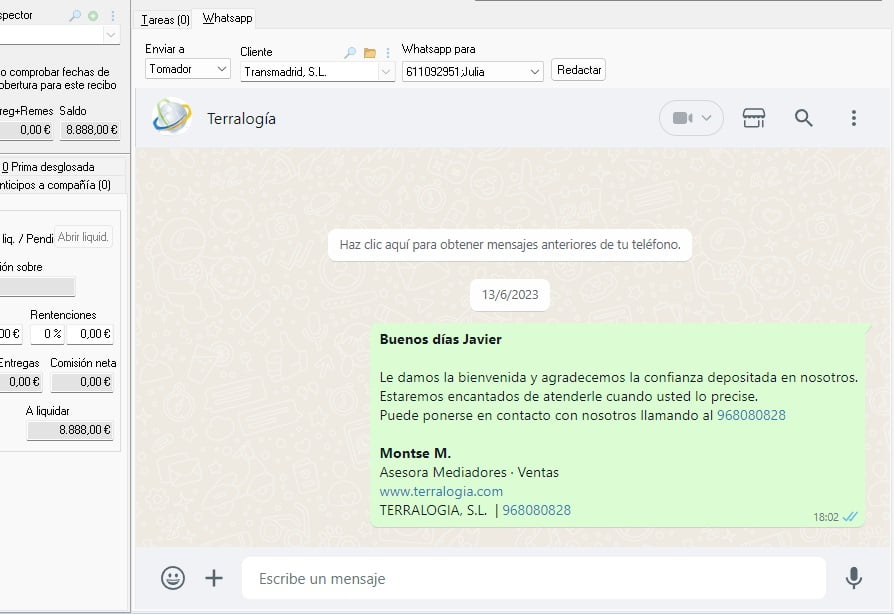
Task: Click the green add icon in inspector
Action: [94, 16]
